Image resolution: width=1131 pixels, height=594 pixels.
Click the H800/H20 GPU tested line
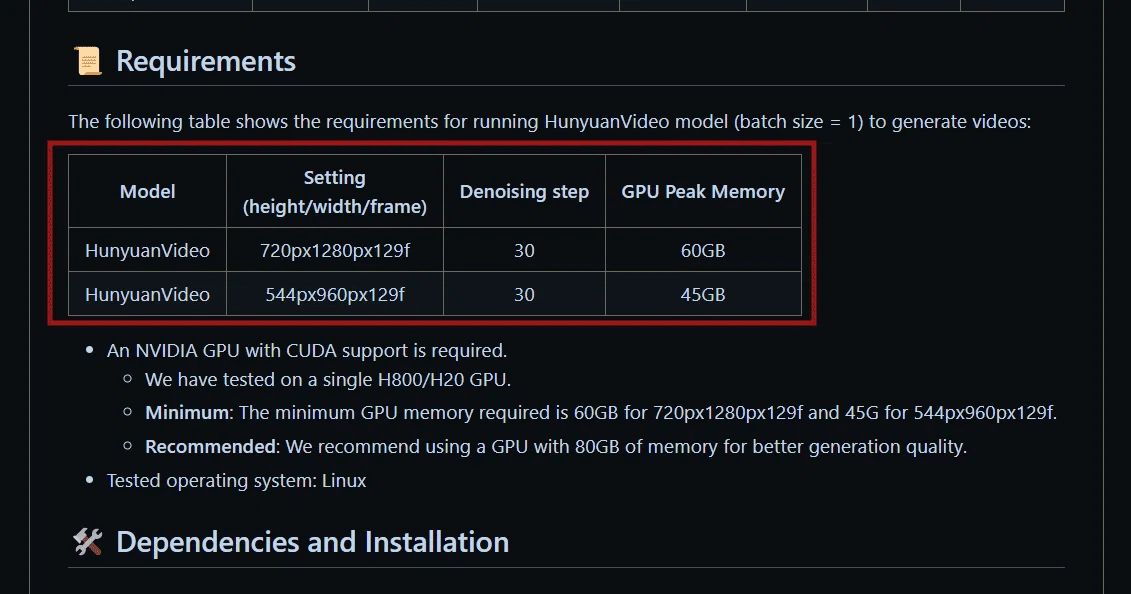coord(327,379)
